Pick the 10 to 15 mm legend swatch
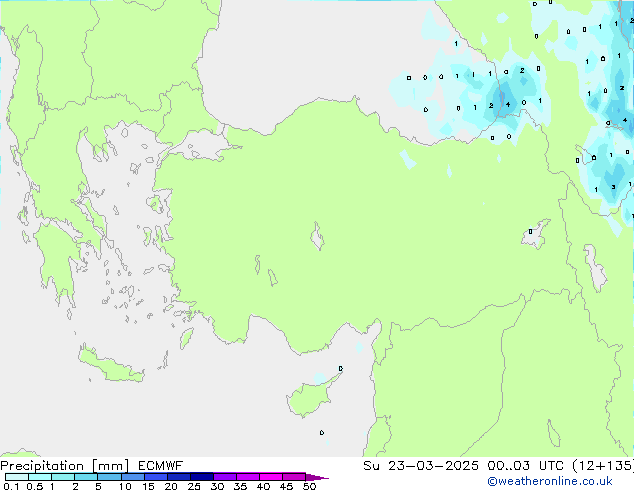 click(132, 477)
